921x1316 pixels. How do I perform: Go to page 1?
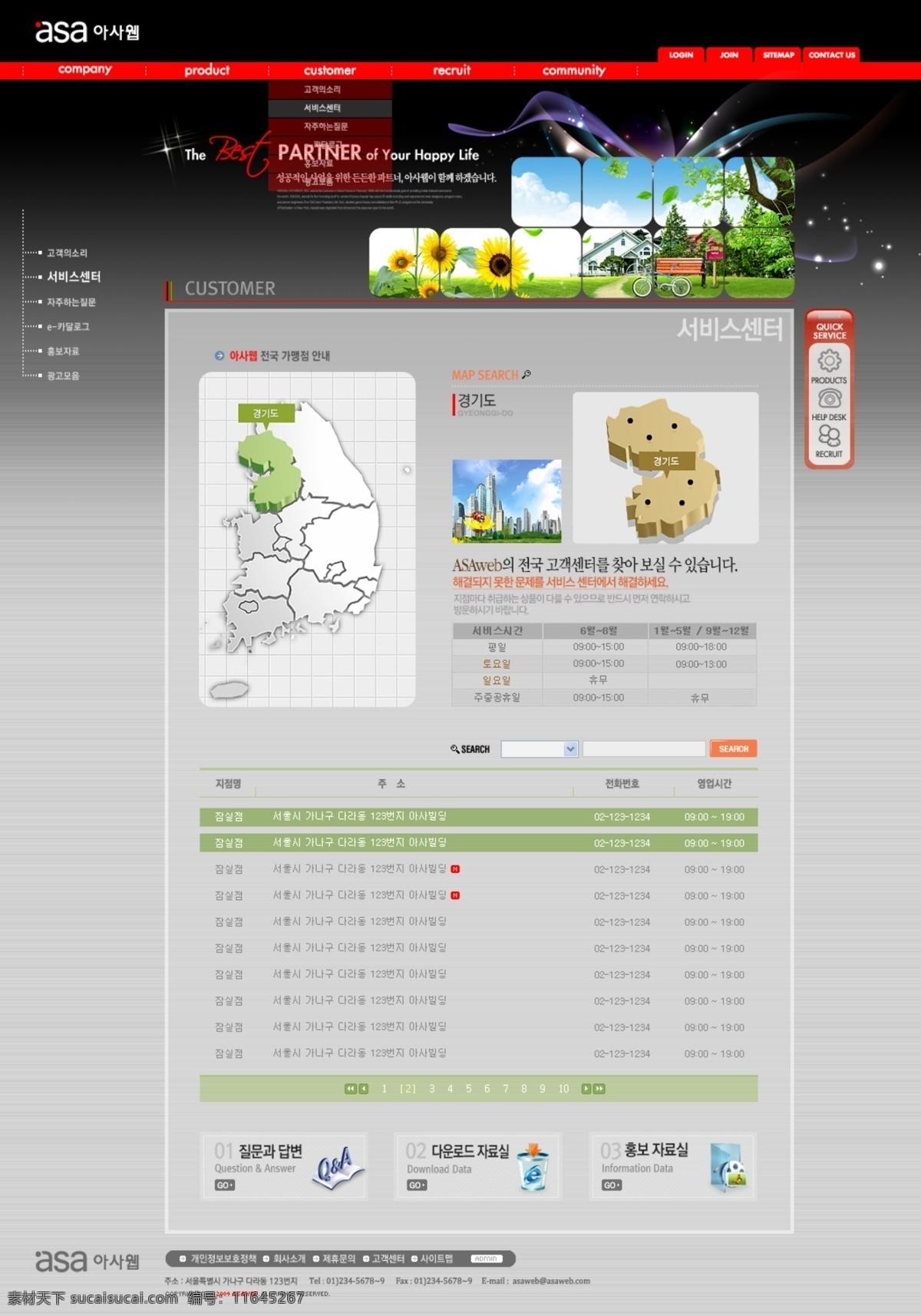click(384, 1089)
